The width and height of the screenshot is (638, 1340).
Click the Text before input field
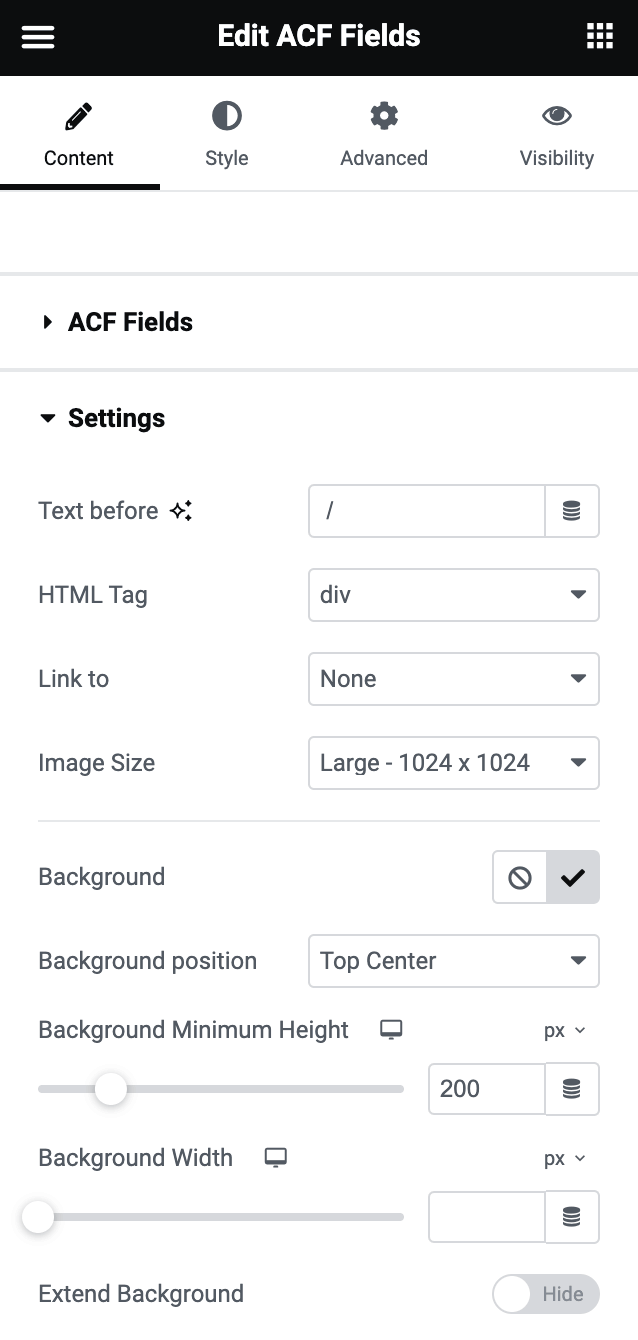(x=427, y=511)
